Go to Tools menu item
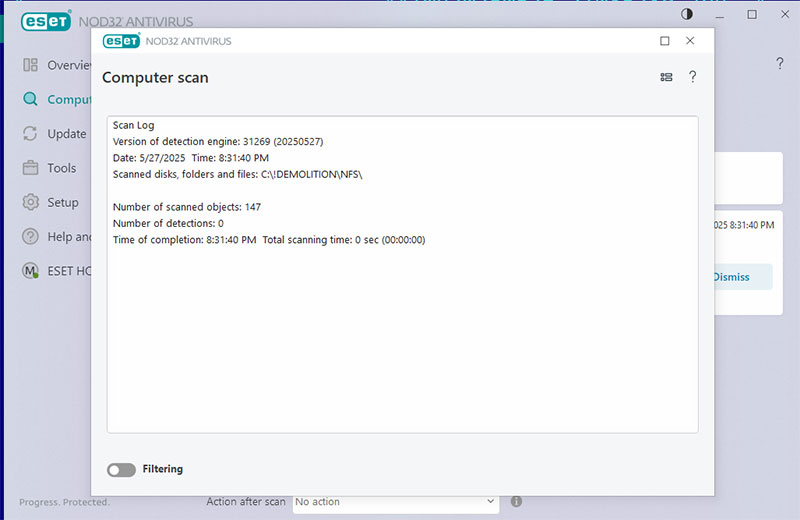 62,168
